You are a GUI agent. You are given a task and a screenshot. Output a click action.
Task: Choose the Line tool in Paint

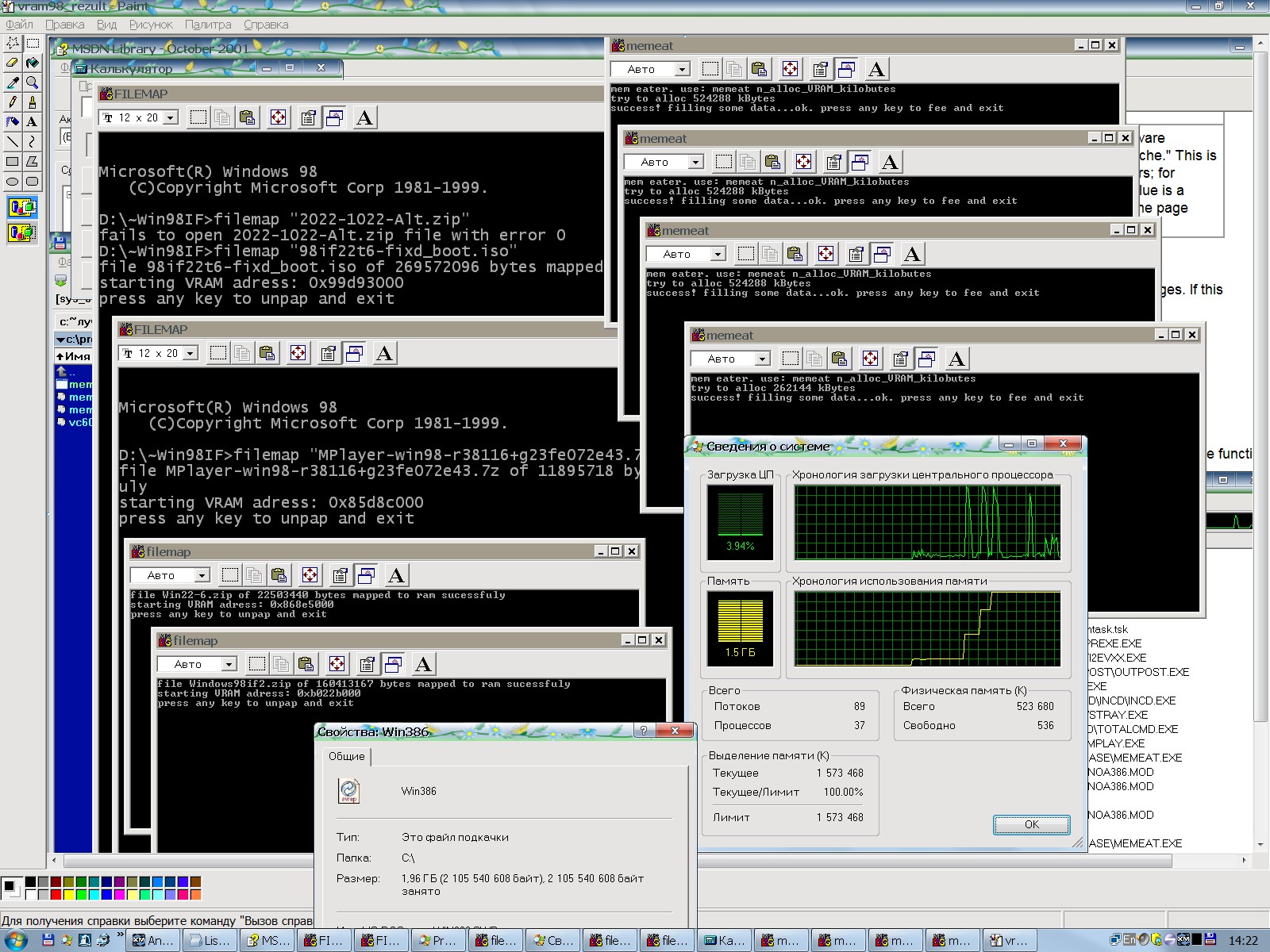[13, 142]
